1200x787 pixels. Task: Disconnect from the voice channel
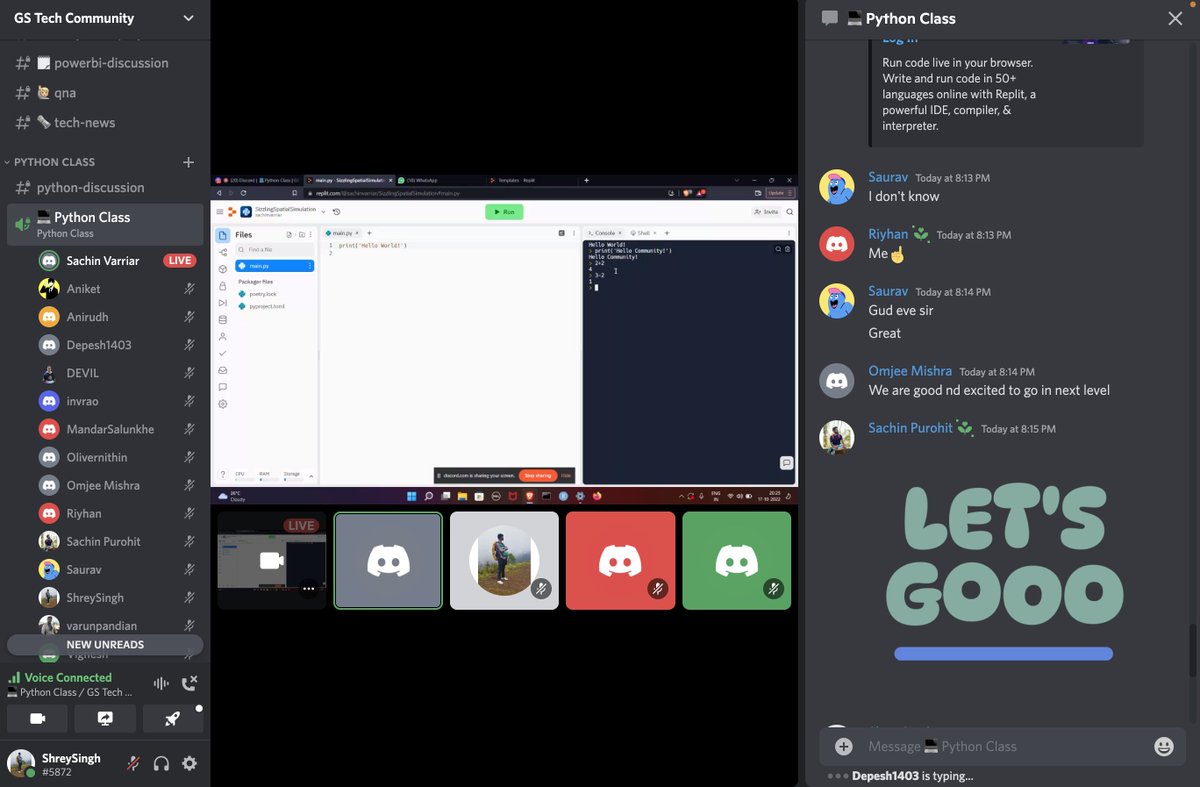(x=189, y=684)
